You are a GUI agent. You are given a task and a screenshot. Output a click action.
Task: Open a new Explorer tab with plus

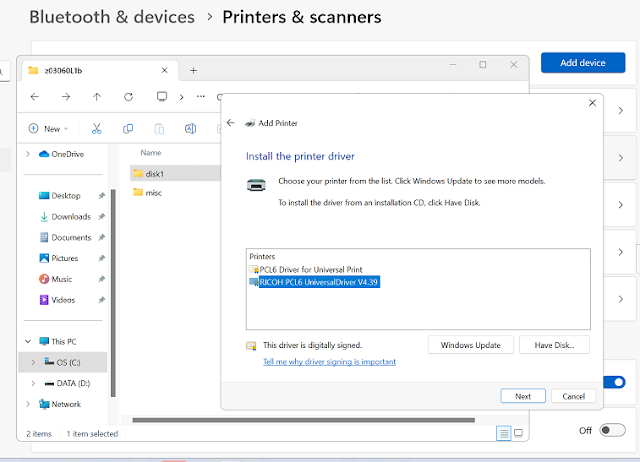193,70
